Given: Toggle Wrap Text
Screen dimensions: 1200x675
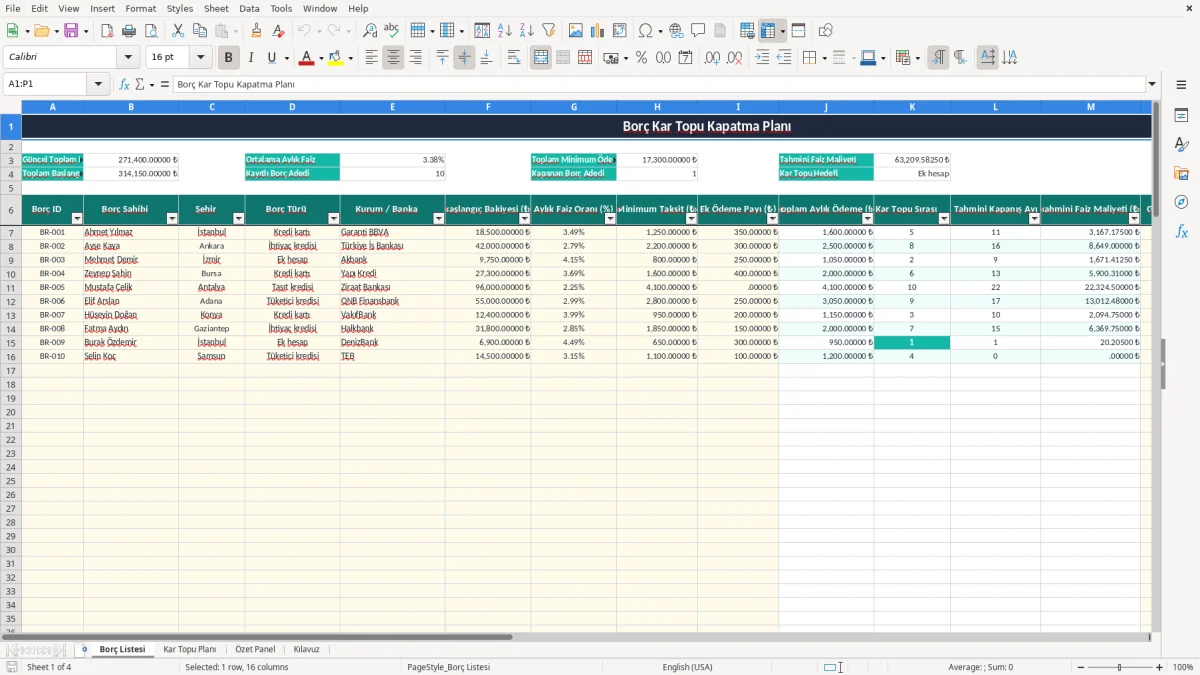Looking at the screenshot, I should pyautogui.click(x=514, y=58).
